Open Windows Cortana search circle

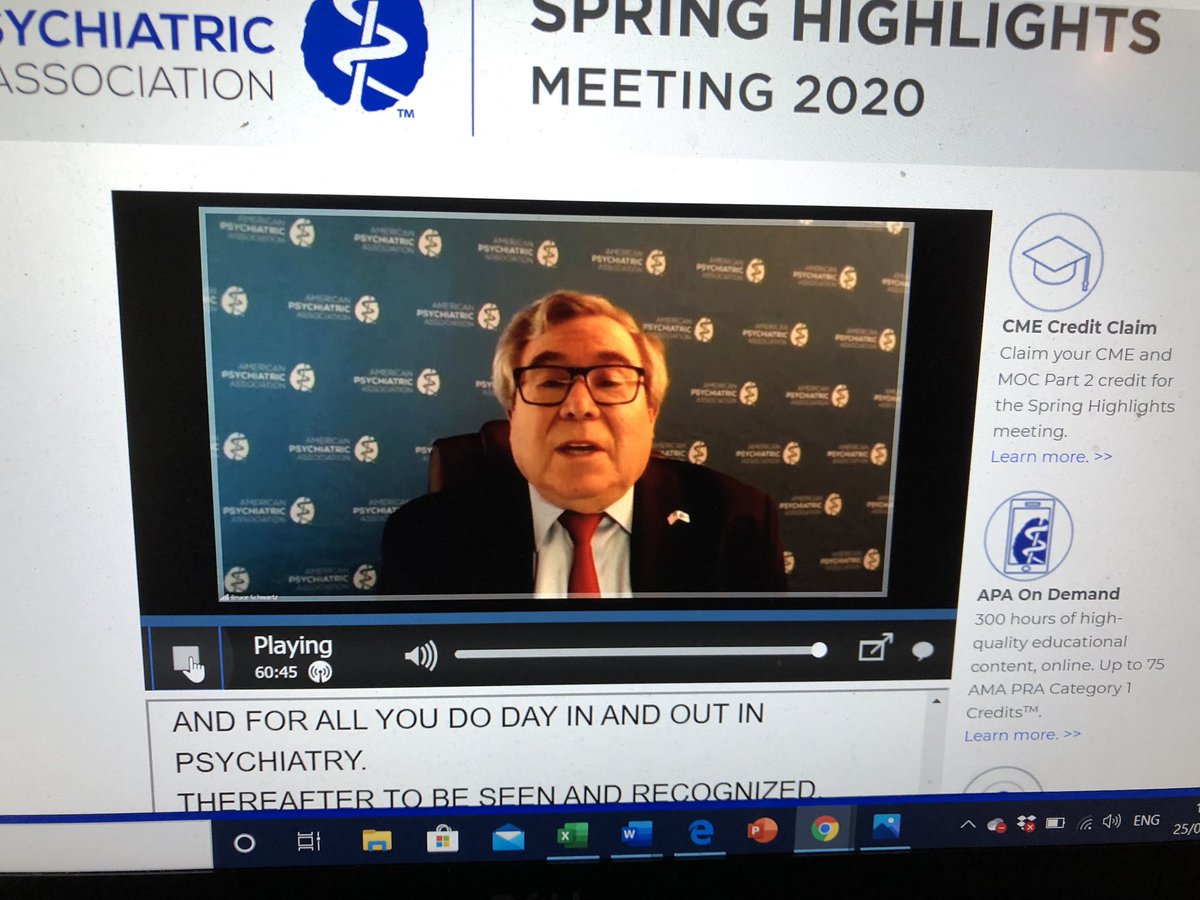(x=244, y=842)
